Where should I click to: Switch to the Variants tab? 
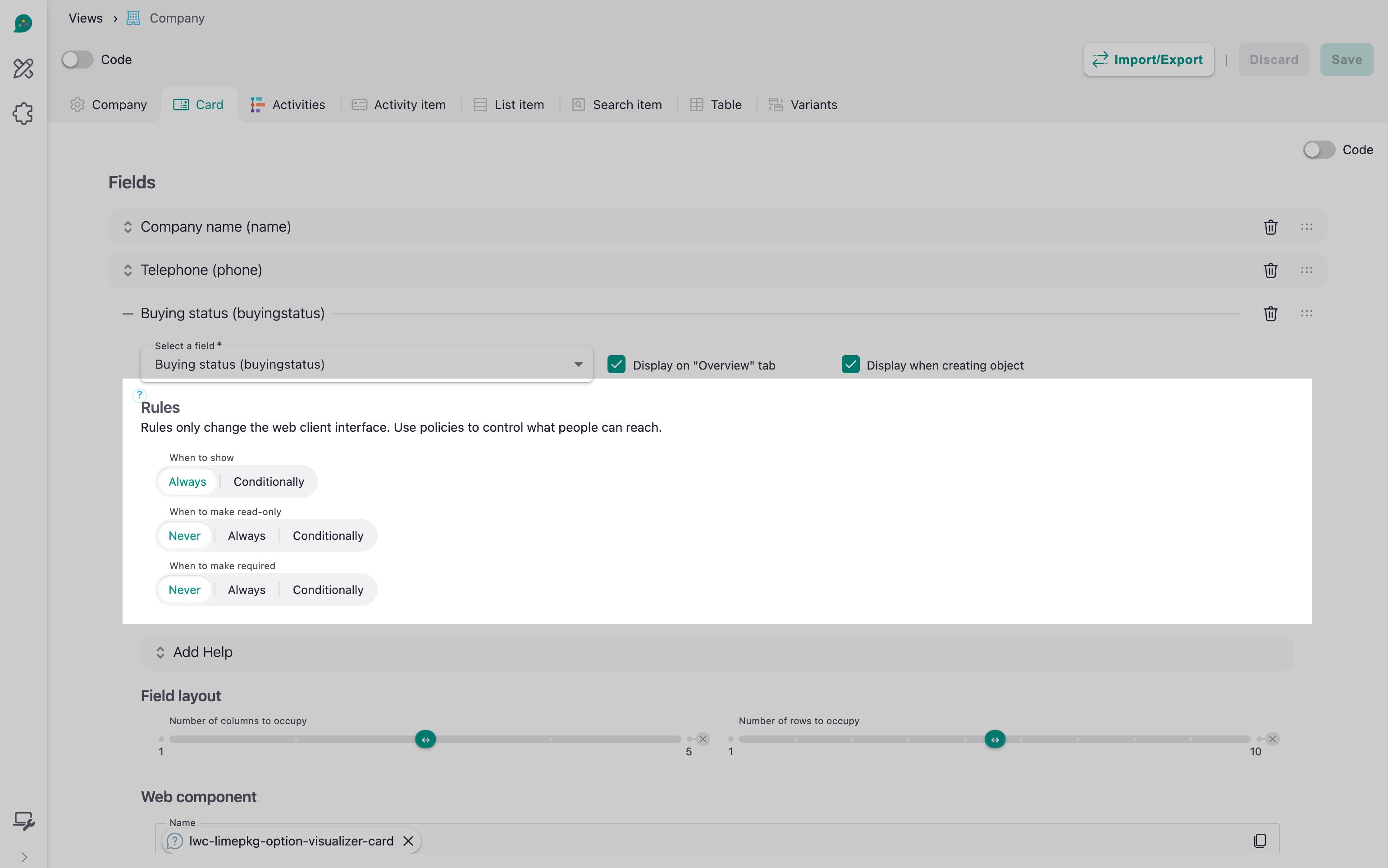click(803, 105)
